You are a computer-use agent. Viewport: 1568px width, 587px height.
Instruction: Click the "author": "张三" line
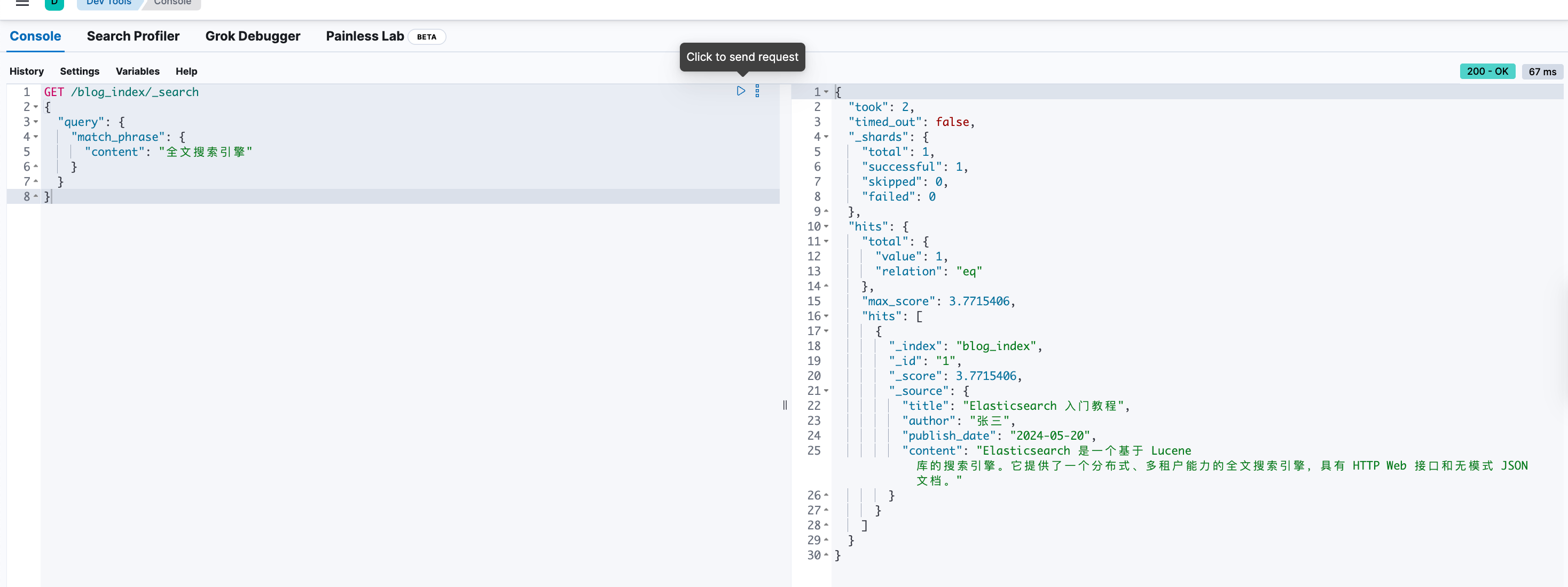[x=959, y=421]
